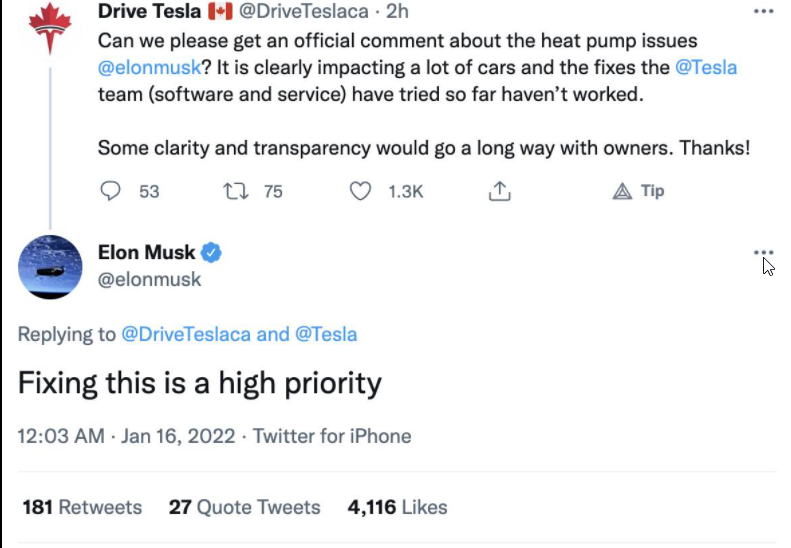Screen dimensions: 791x548
Task: Open more options on Drive Tesla tweet
Action: pyautogui.click(x=763, y=11)
